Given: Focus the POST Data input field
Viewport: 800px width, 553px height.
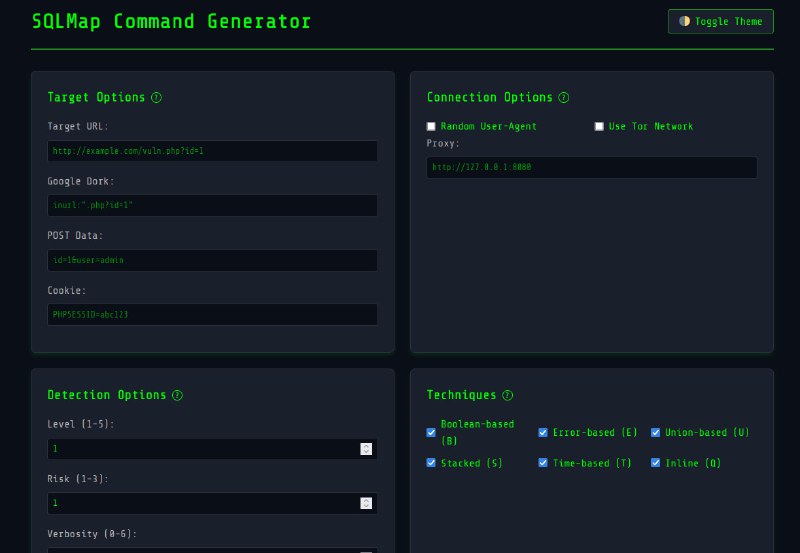Looking at the screenshot, I should point(212,260).
